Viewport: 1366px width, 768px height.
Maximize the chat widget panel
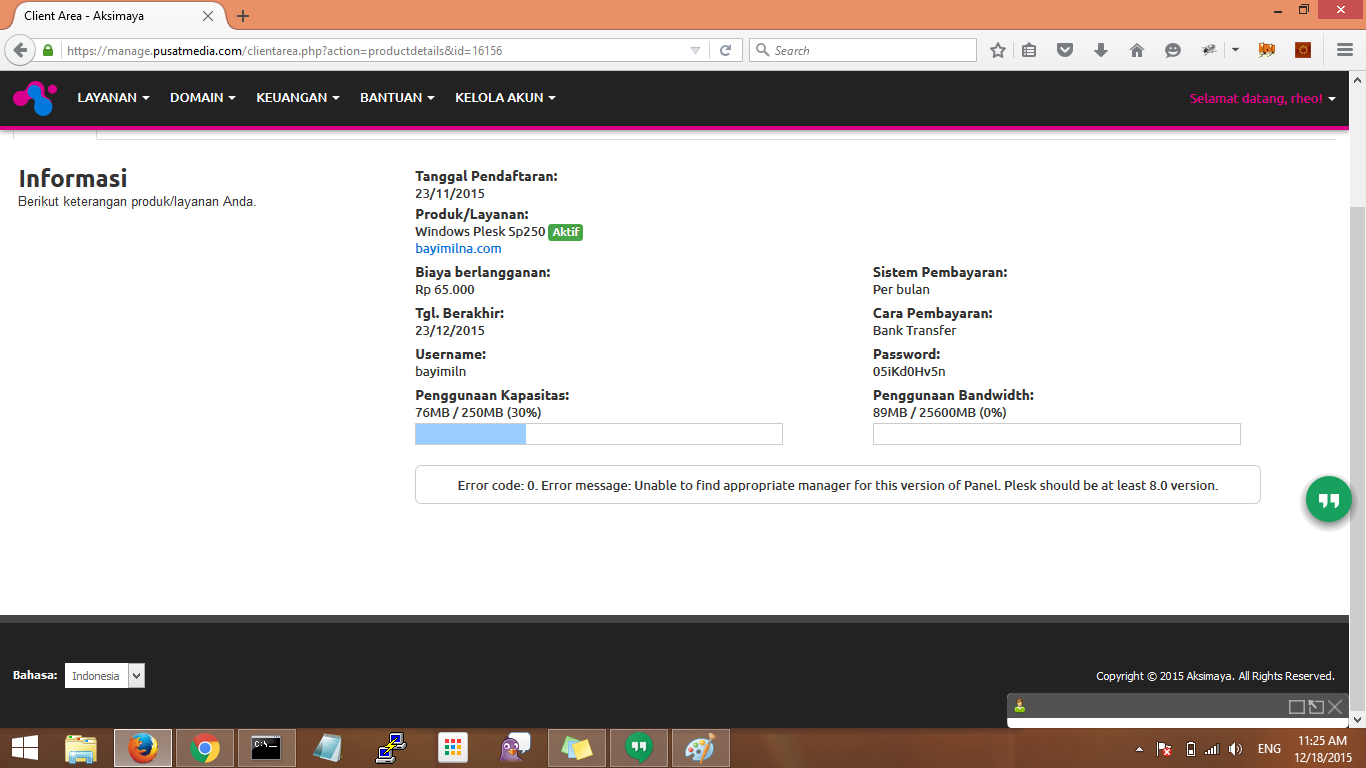(x=1297, y=707)
